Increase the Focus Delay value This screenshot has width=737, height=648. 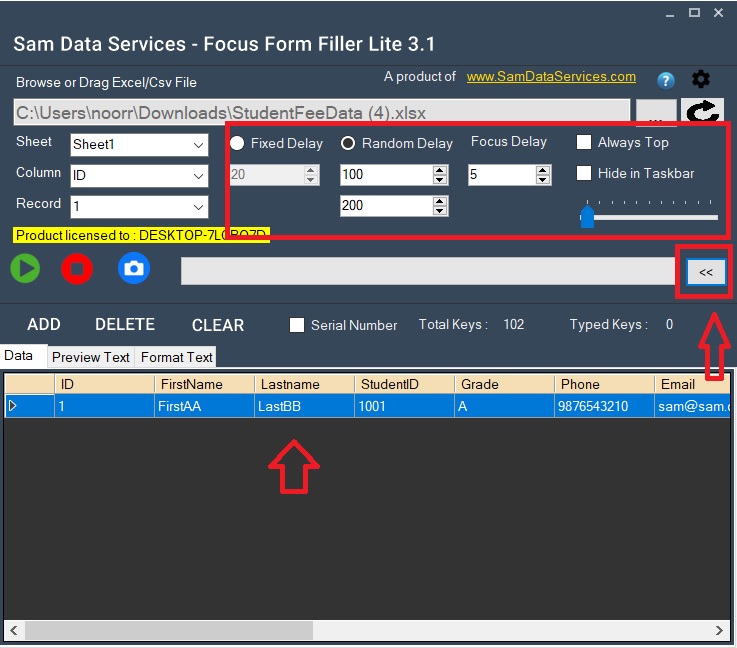tap(542, 170)
